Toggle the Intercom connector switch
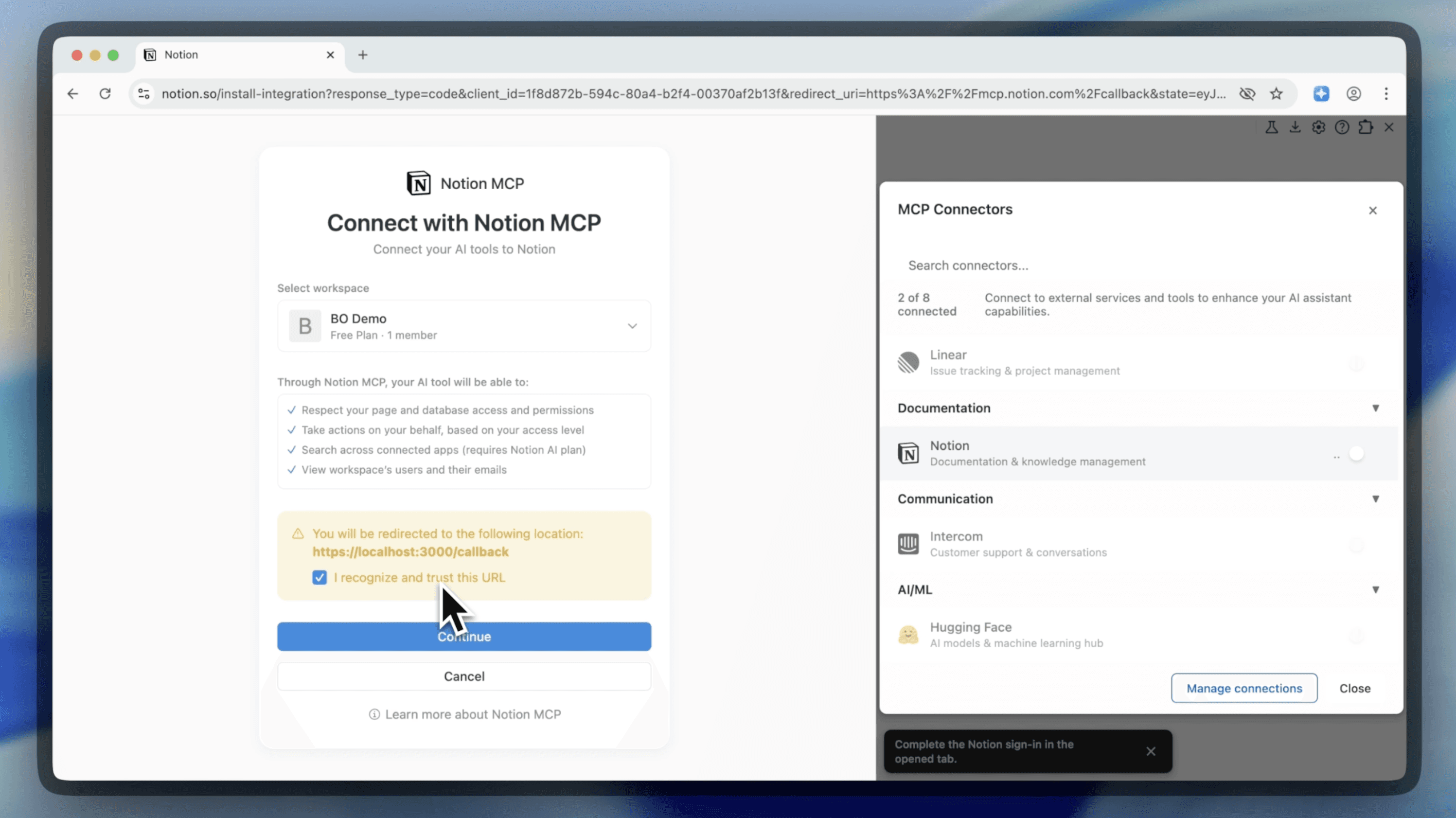Viewport: 1456px width, 818px height. pyautogui.click(x=1356, y=546)
